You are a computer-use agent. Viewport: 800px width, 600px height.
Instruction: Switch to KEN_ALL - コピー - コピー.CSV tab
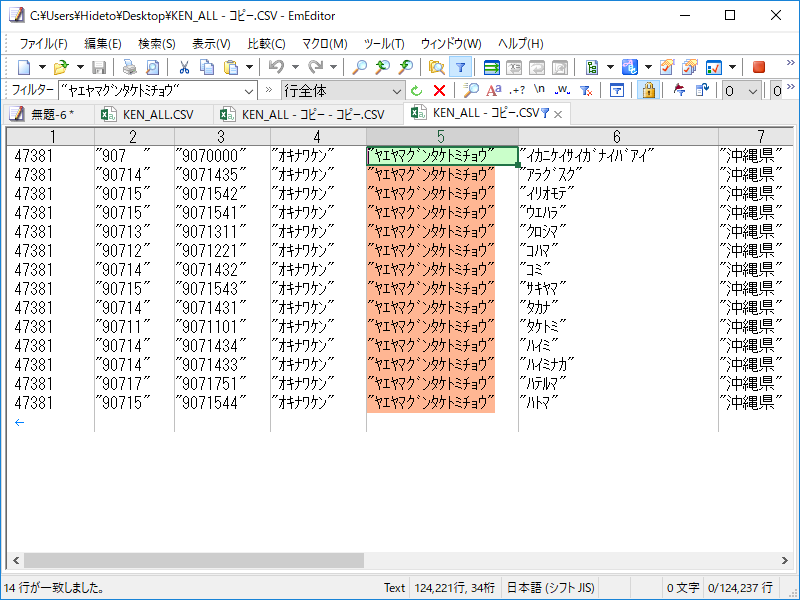[x=308, y=114]
